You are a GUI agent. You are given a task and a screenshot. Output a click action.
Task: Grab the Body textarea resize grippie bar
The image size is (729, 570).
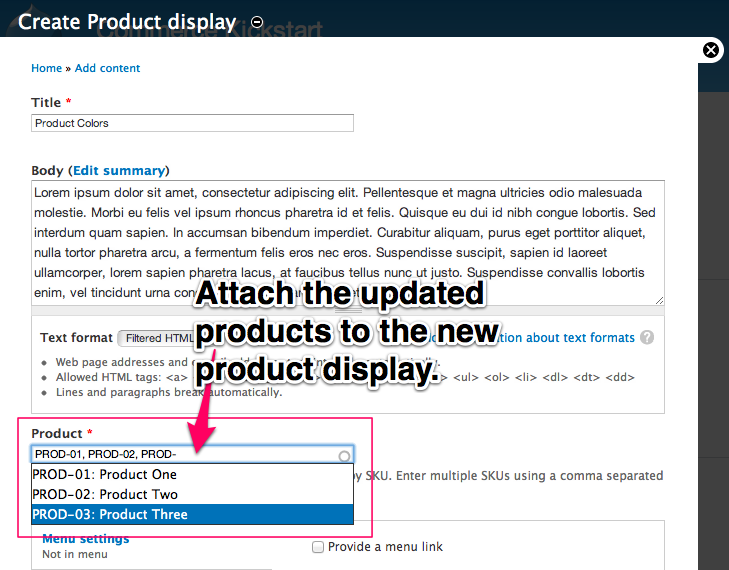pyautogui.click(x=348, y=310)
